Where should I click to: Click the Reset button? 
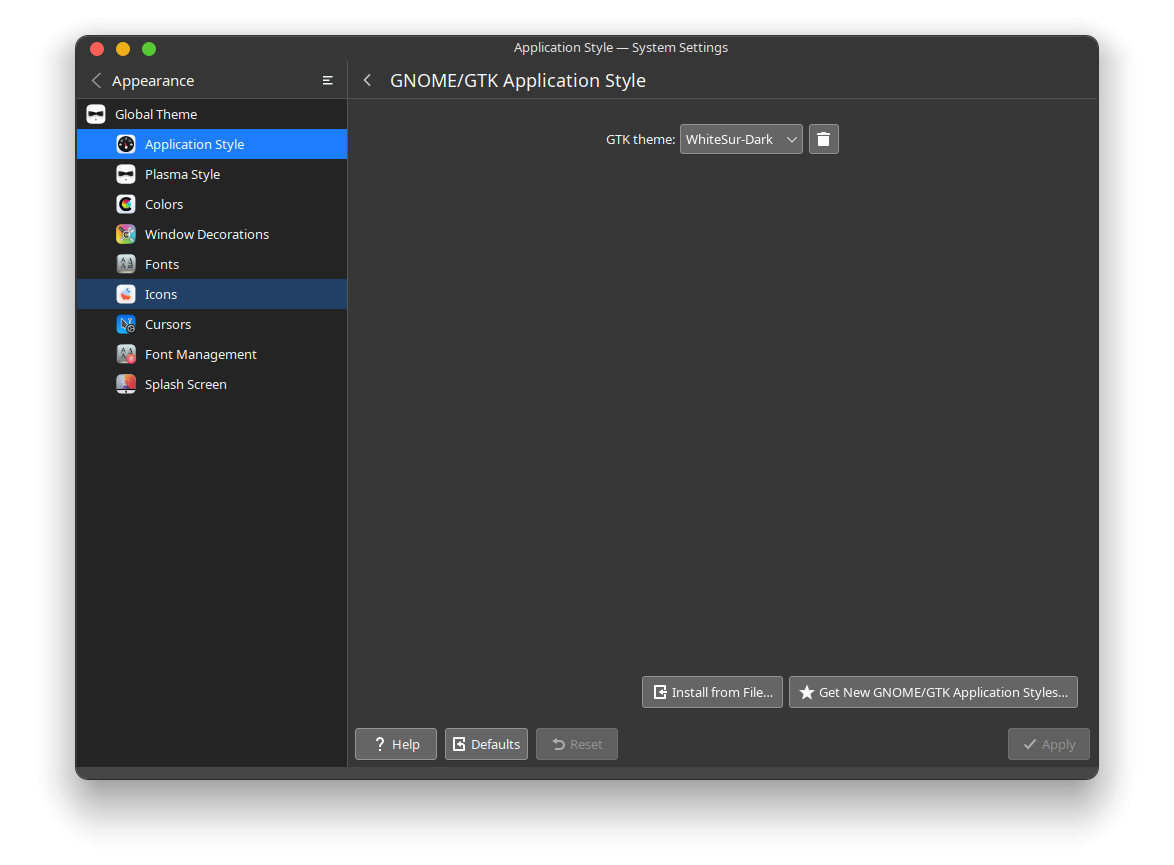click(x=577, y=744)
